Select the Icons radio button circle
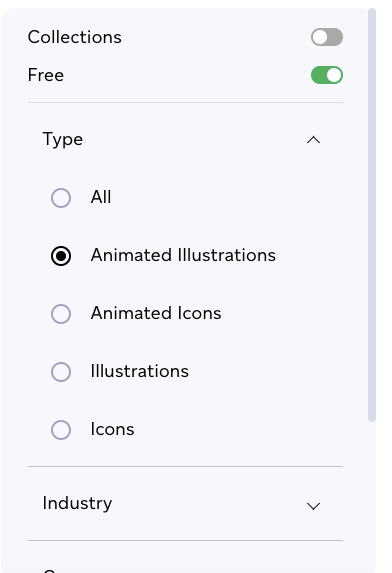The width and height of the screenshot is (392, 573). pos(61,430)
